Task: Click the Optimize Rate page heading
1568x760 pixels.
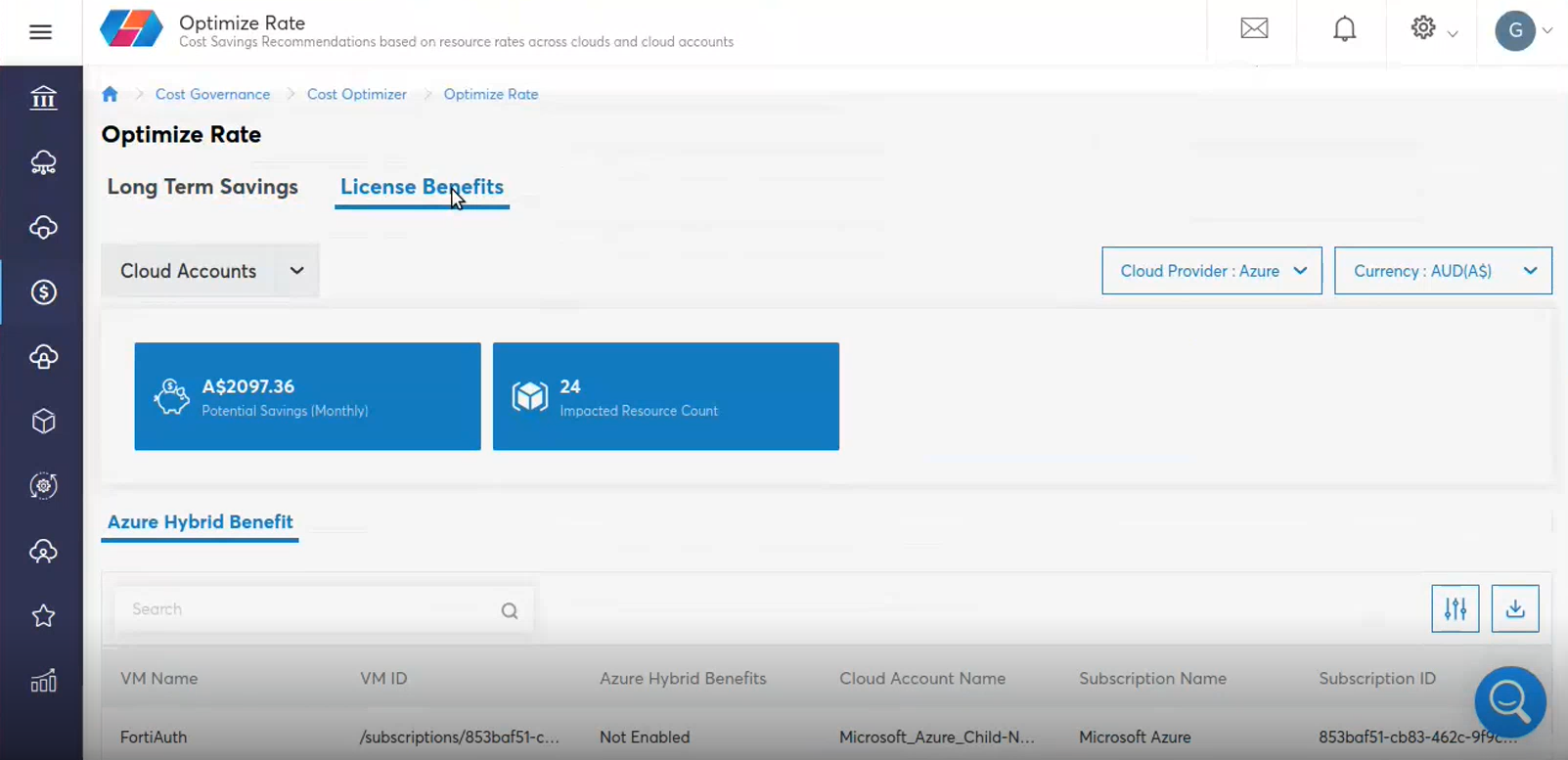Action: point(181,135)
